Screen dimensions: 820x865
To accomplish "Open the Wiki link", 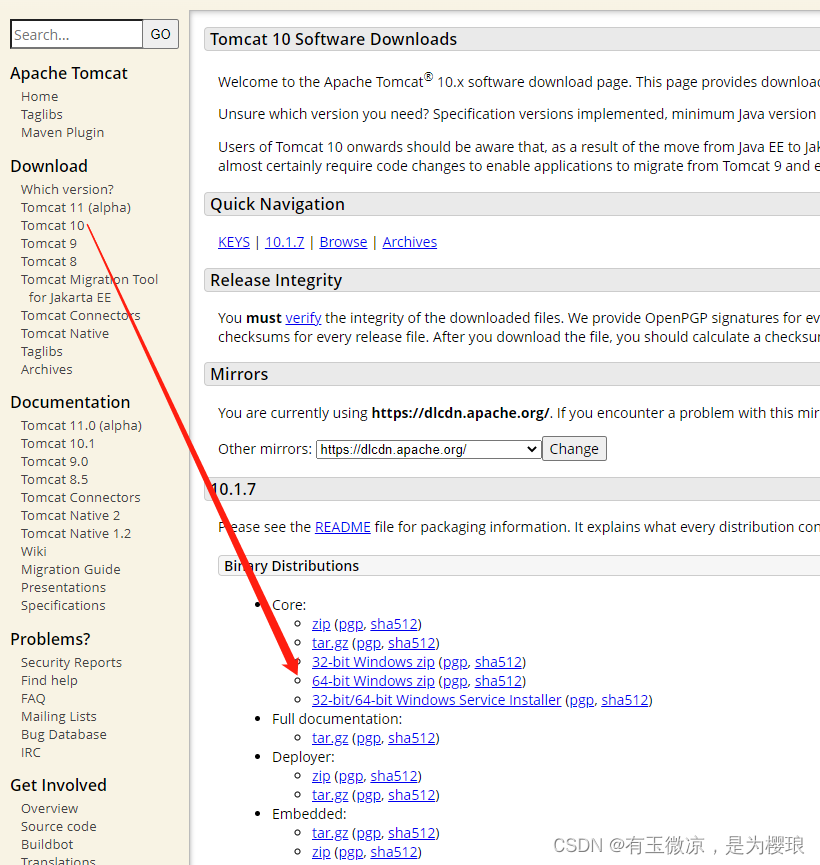I will pyautogui.click(x=34, y=552).
